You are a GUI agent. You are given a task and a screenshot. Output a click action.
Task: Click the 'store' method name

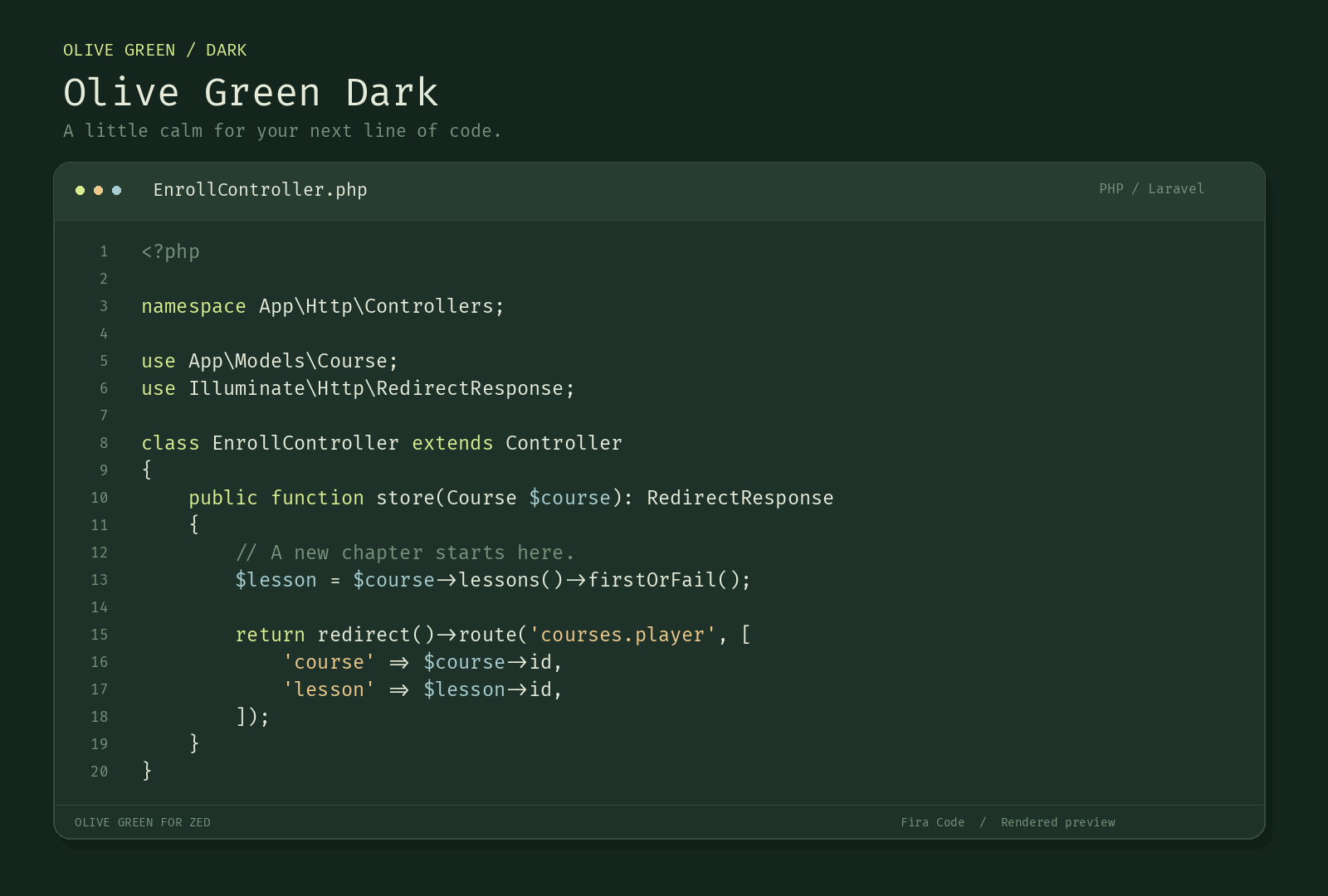[405, 498]
